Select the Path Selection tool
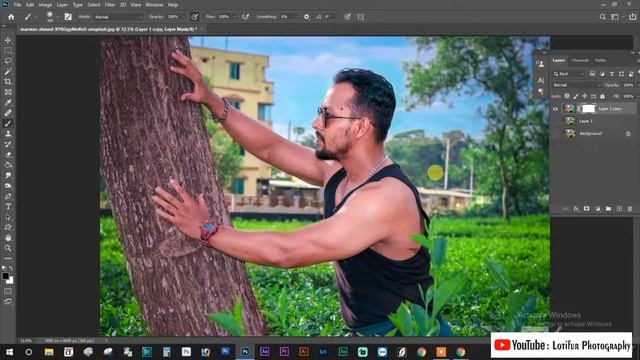The height and width of the screenshot is (360, 640). [8, 217]
